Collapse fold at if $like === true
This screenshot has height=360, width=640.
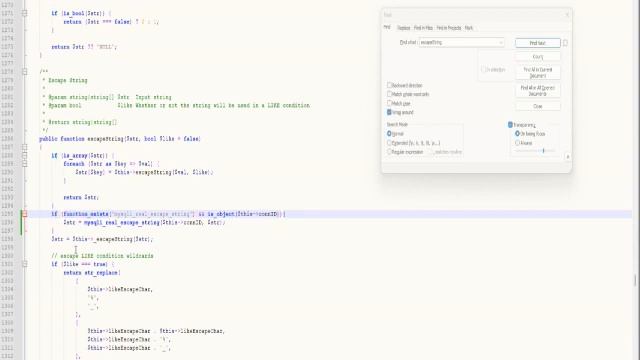click(x=24, y=264)
